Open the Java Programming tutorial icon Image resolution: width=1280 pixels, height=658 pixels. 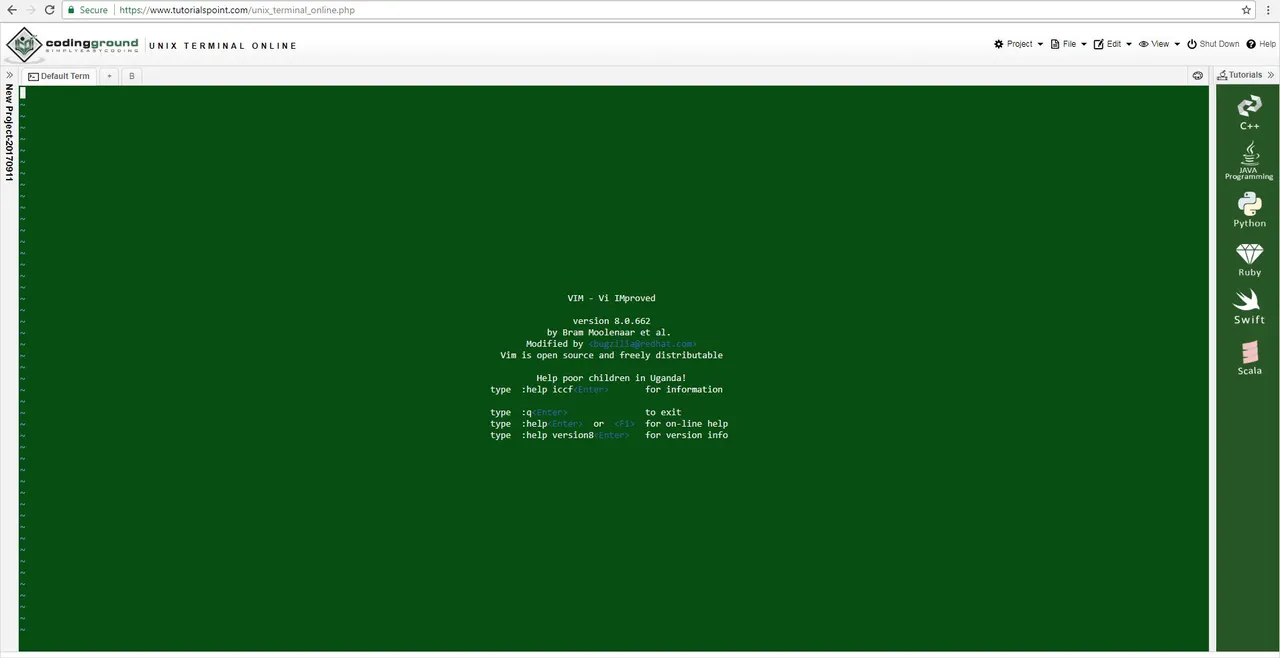(x=1249, y=161)
